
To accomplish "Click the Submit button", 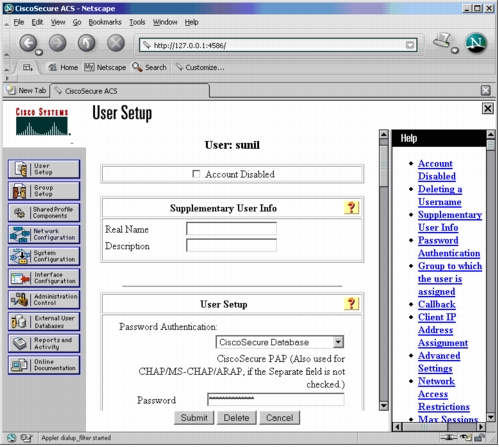I will coord(194,418).
